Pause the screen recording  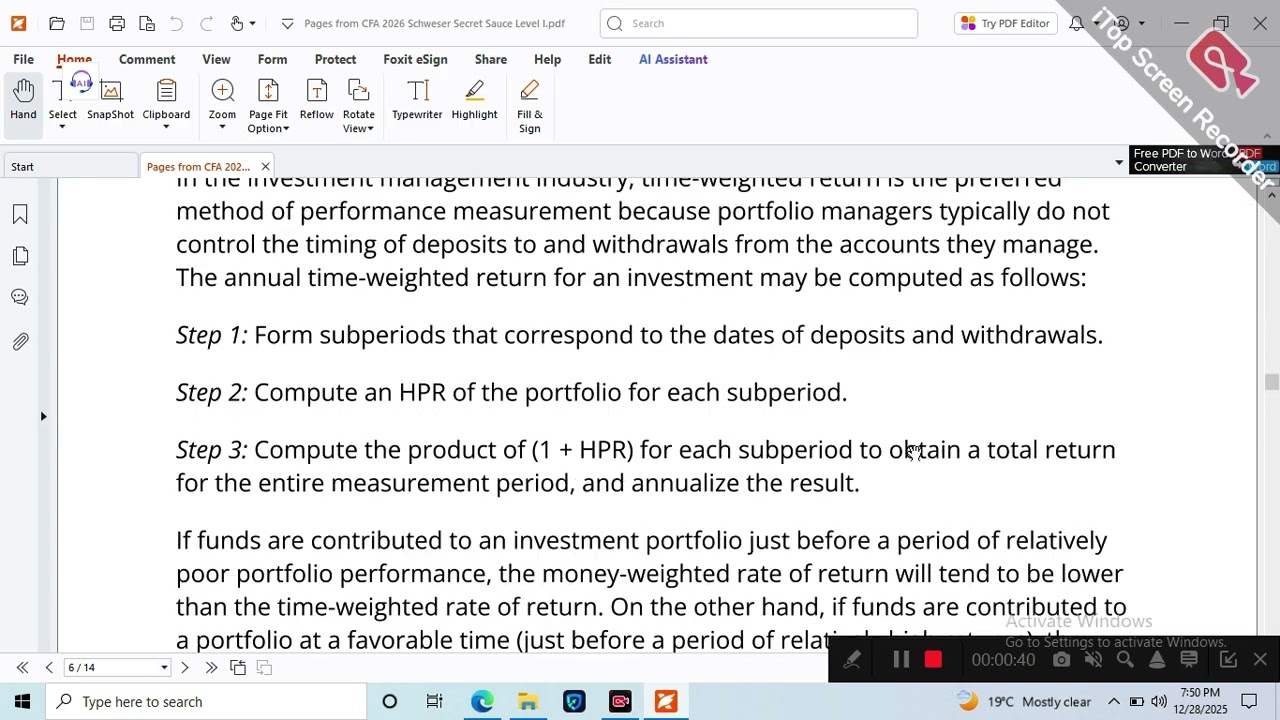(901, 660)
